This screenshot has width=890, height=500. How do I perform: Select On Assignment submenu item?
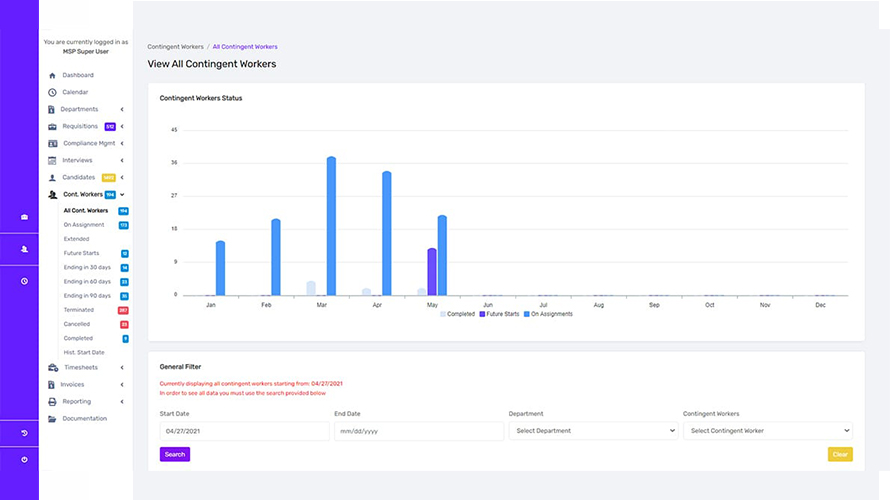(84, 225)
